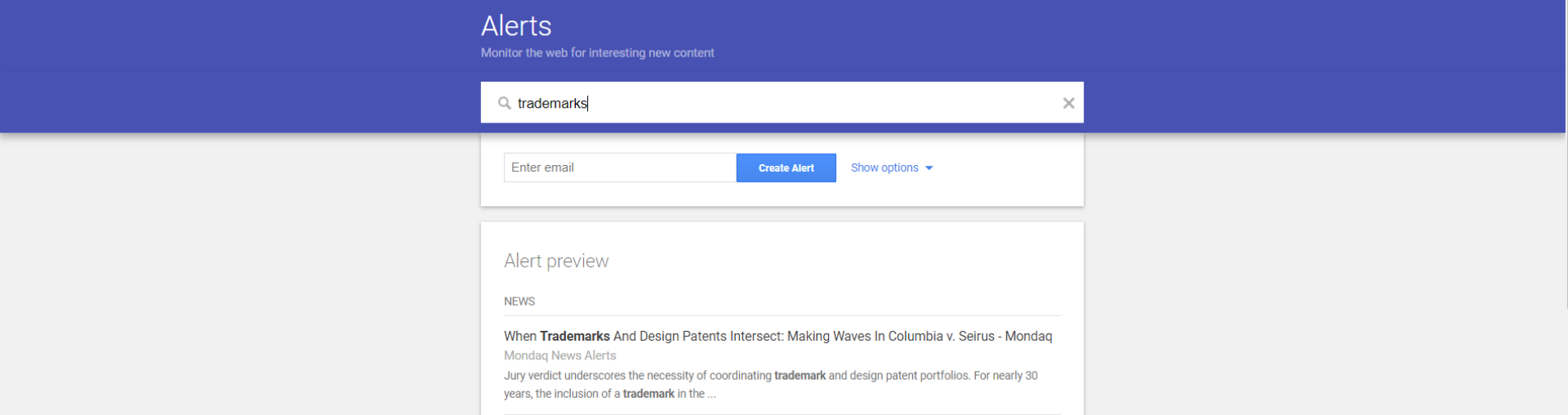Click the Mondaq News Alerts source label

click(x=559, y=355)
